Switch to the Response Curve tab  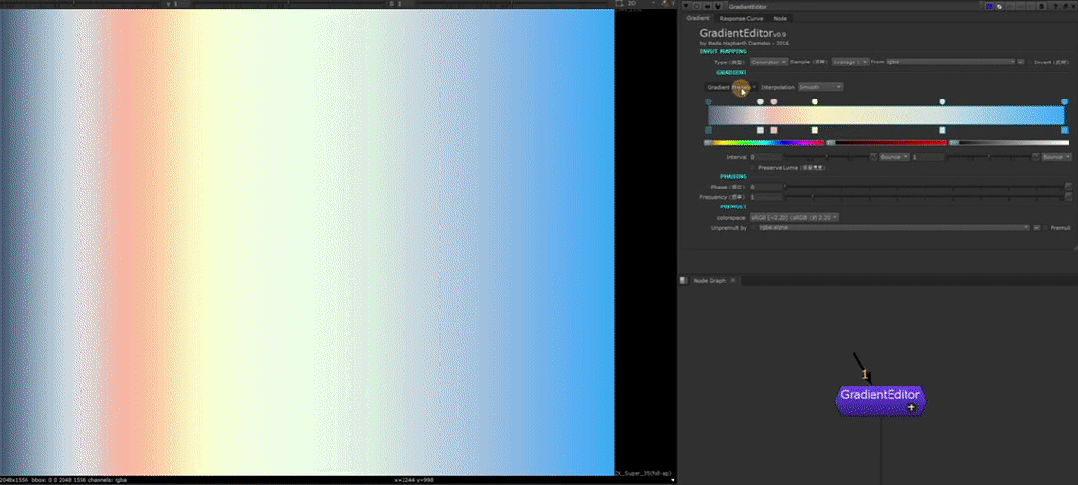click(x=741, y=19)
